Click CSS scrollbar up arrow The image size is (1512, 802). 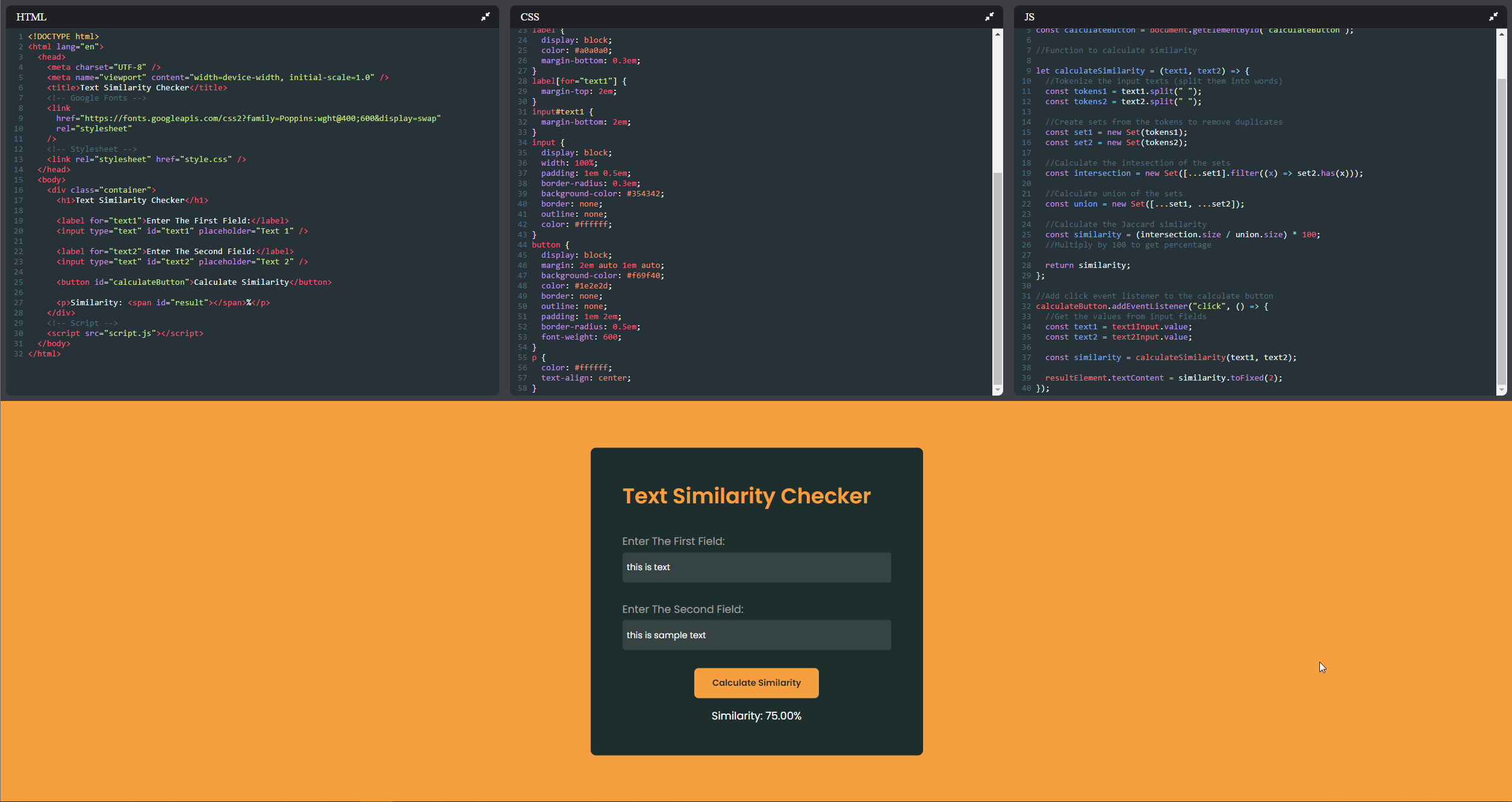pyautogui.click(x=998, y=34)
